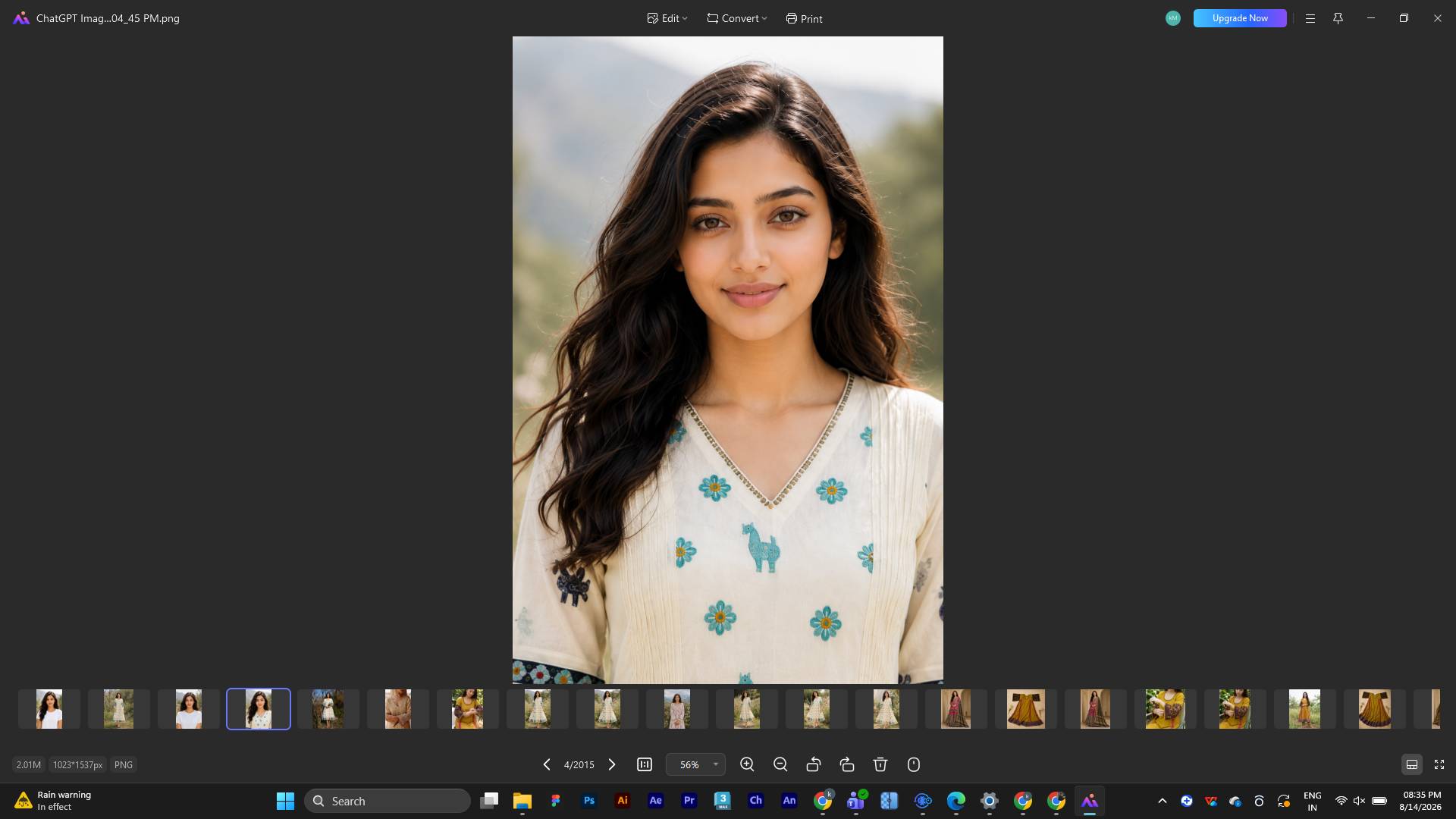The width and height of the screenshot is (1456, 819).
Task: Click the Print option in top bar
Action: (x=805, y=18)
